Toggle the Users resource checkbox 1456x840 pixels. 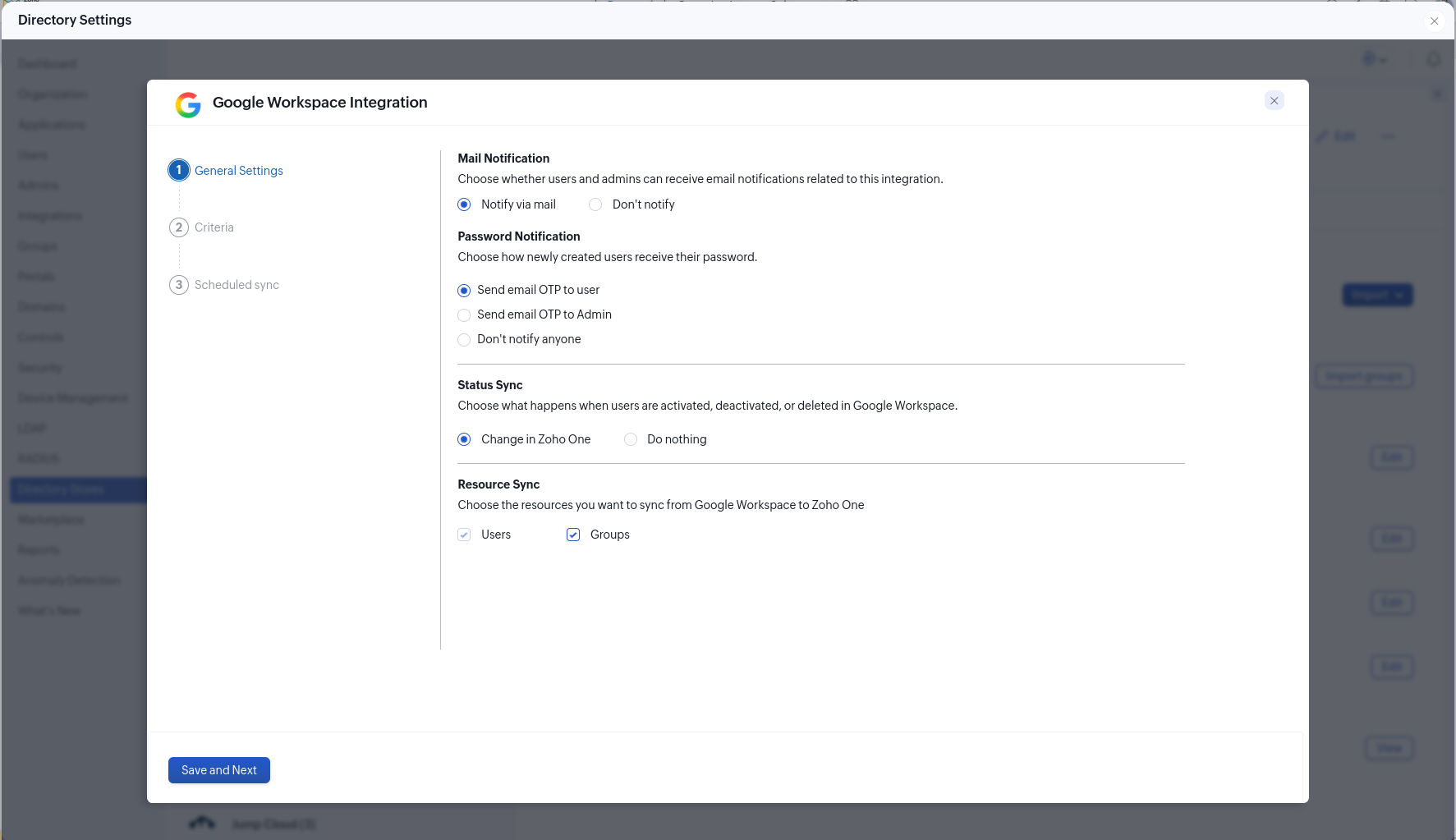[465, 535]
